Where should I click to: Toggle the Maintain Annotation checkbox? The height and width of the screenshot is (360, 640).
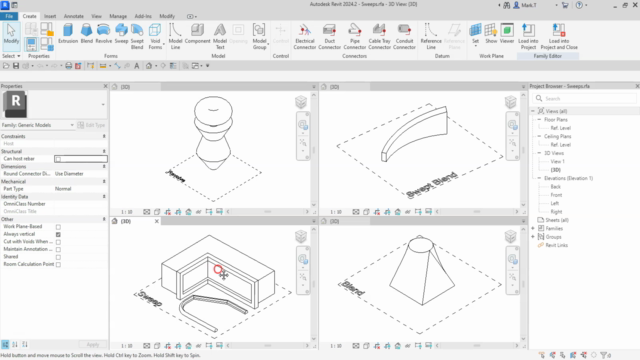58,249
